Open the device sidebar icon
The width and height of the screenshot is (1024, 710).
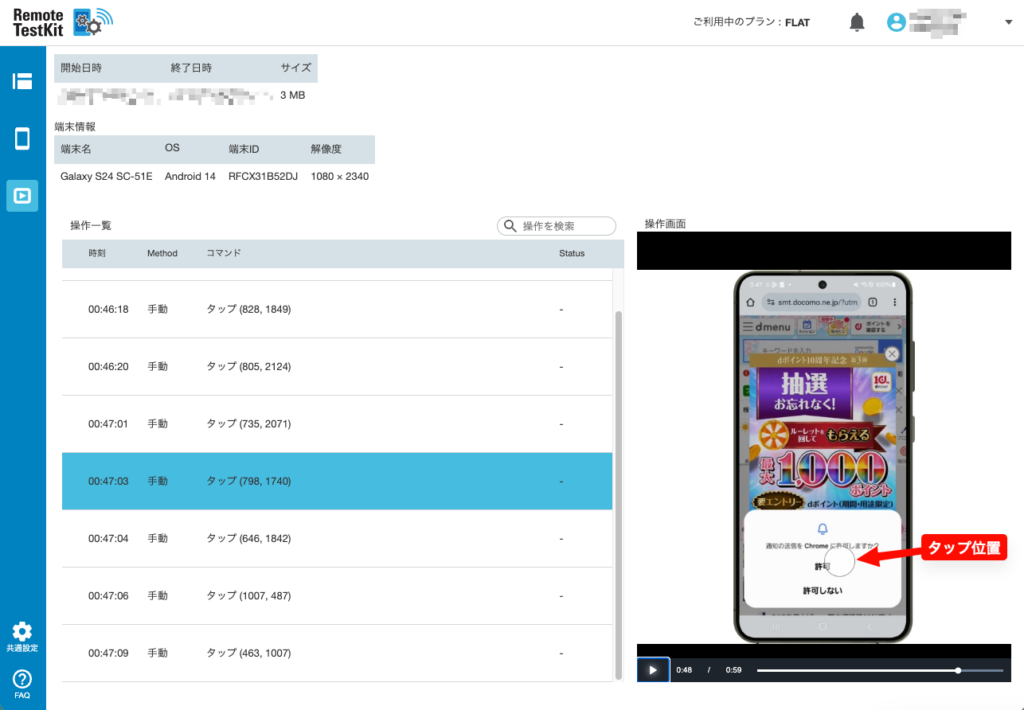pyautogui.click(x=22, y=138)
